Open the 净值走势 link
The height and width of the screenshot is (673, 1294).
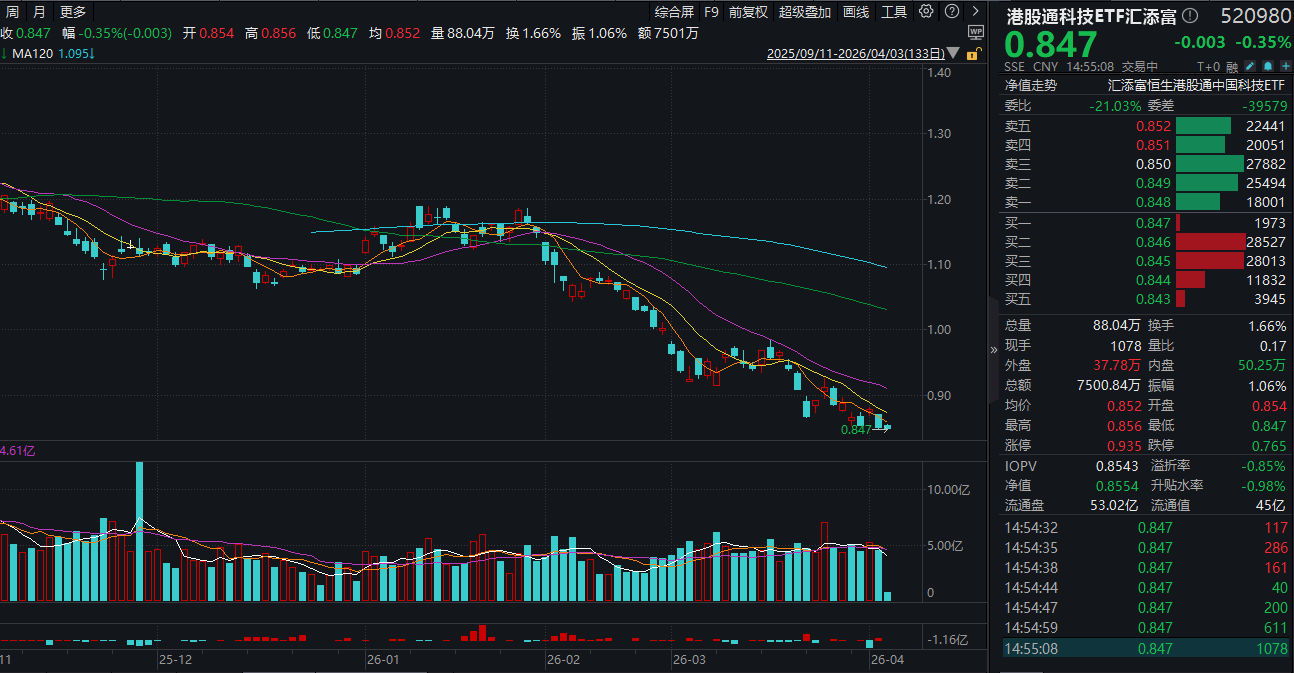point(1031,86)
